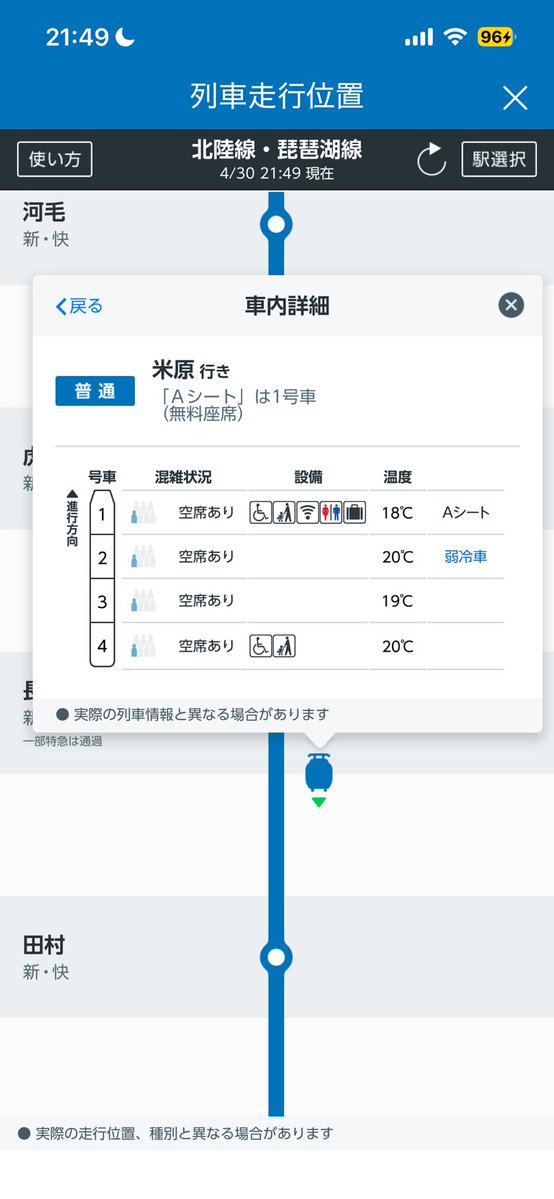Viewport: 554px width, 1199px height.
Task: Tap the congestion icon for car 3
Action: (143, 601)
